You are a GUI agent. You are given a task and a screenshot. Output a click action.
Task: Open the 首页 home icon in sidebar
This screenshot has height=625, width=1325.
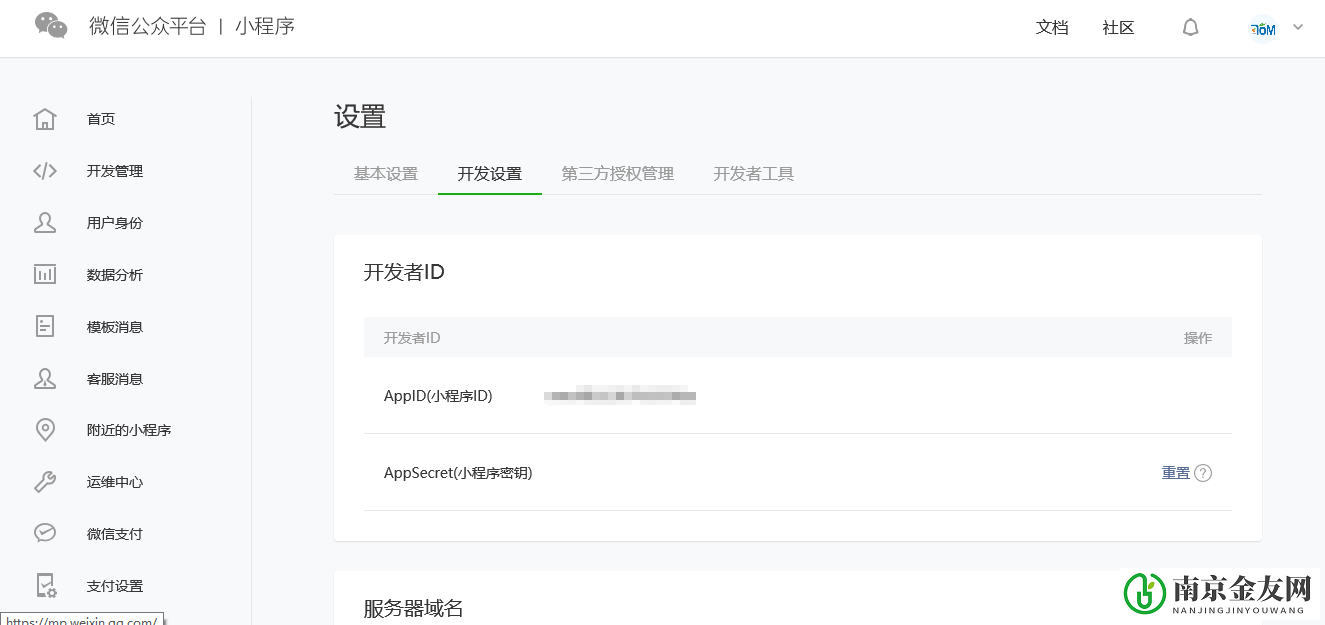tap(45, 118)
